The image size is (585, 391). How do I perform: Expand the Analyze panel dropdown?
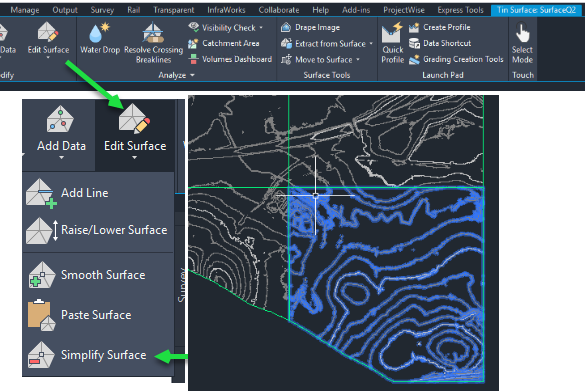192,75
